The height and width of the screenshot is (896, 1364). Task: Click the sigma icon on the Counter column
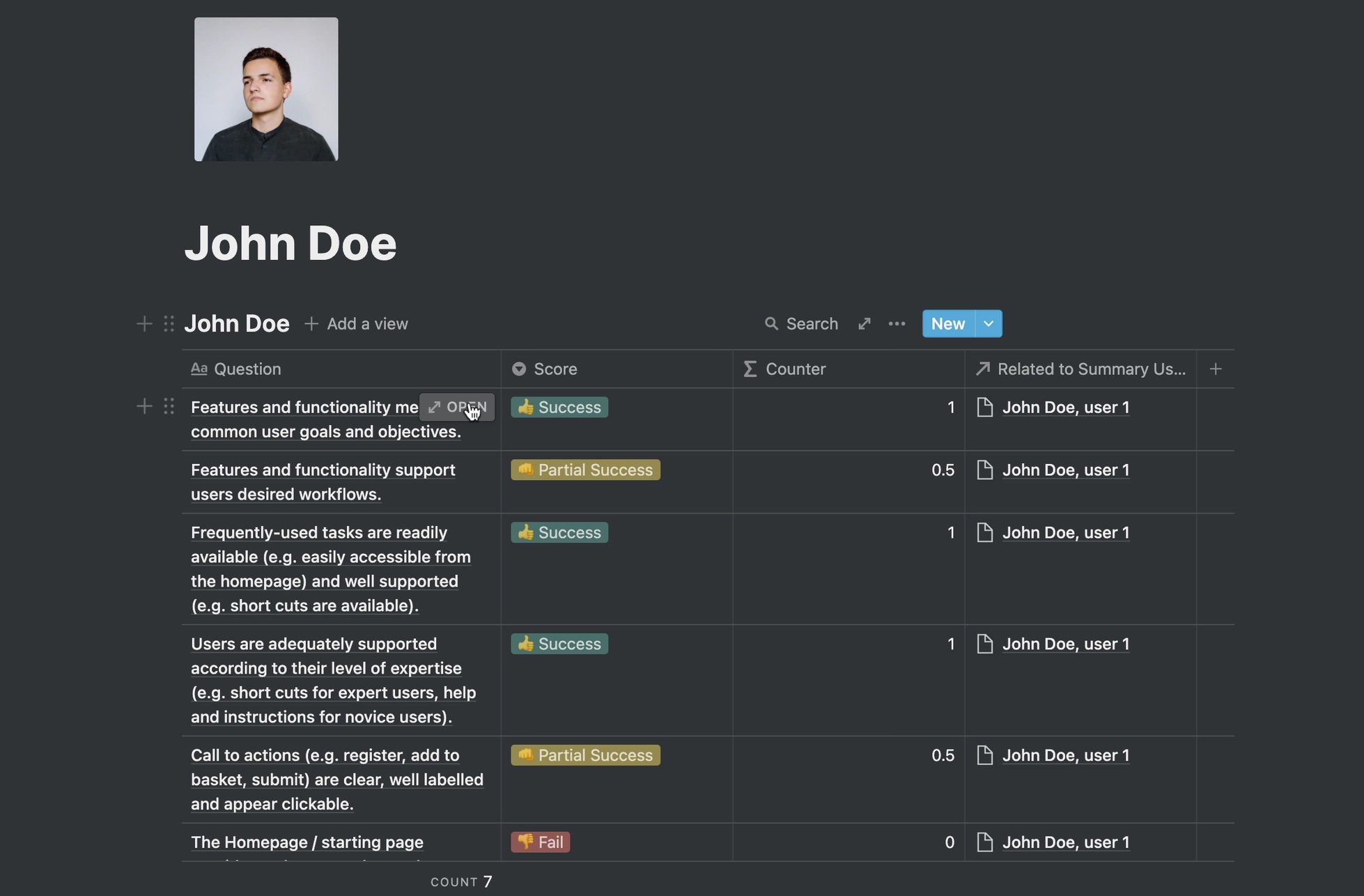click(748, 369)
